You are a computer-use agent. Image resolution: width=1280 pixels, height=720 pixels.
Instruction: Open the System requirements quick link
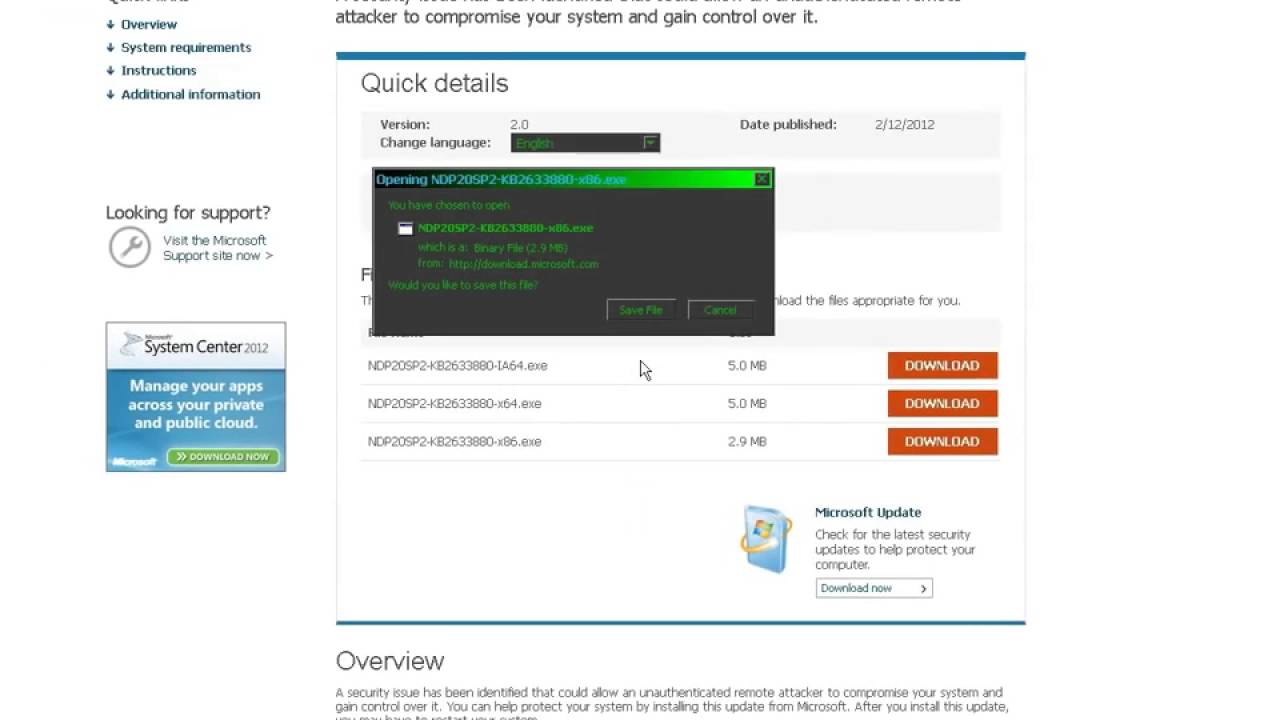coord(186,47)
